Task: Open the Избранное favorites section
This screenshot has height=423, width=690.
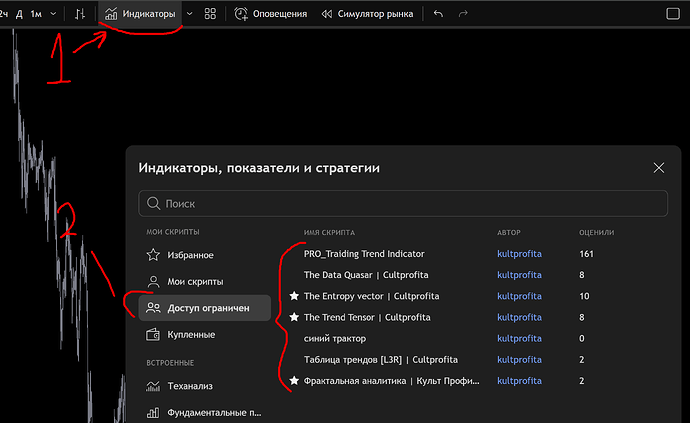Action: [x=190, y=255]
